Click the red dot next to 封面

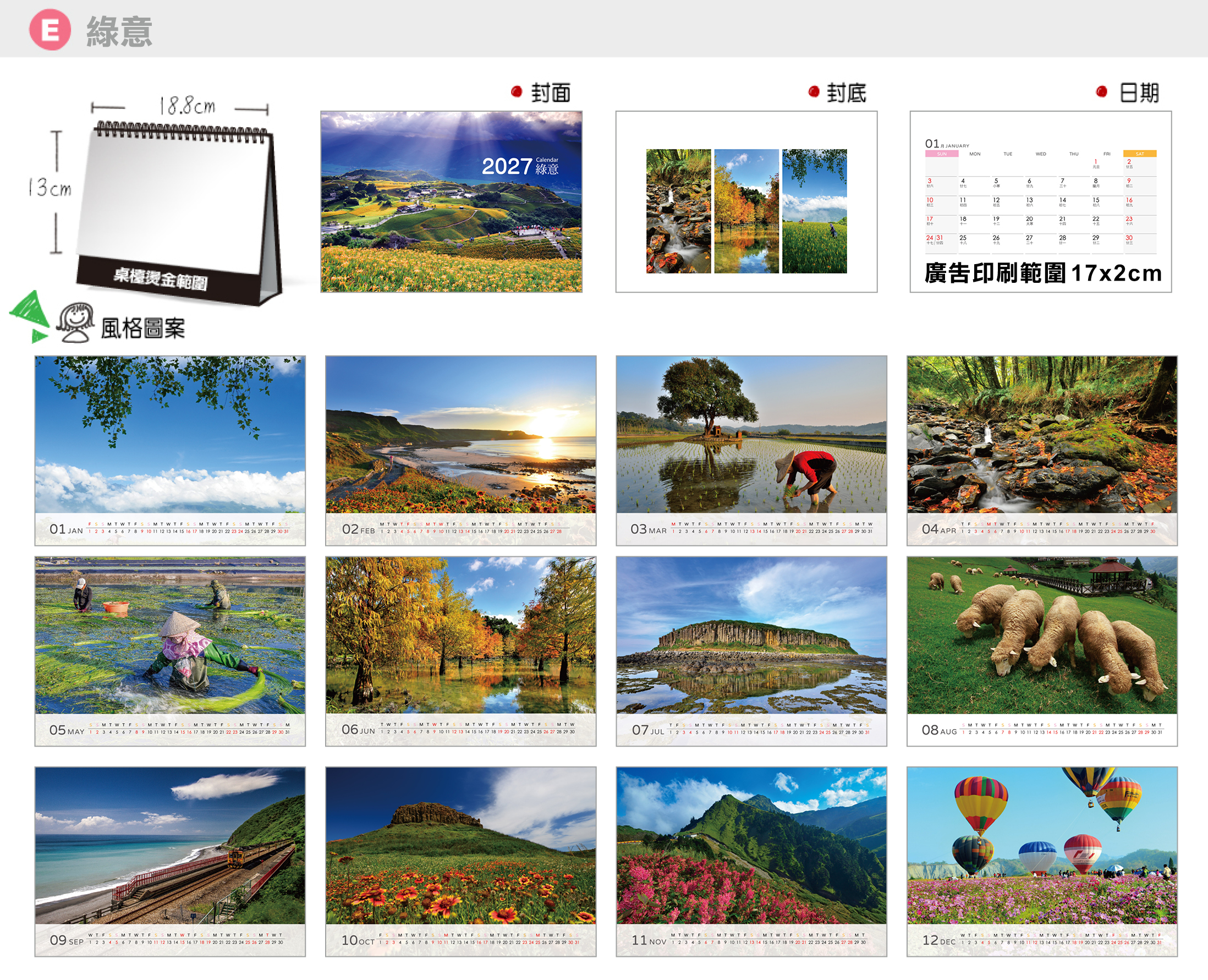[517, 91]
